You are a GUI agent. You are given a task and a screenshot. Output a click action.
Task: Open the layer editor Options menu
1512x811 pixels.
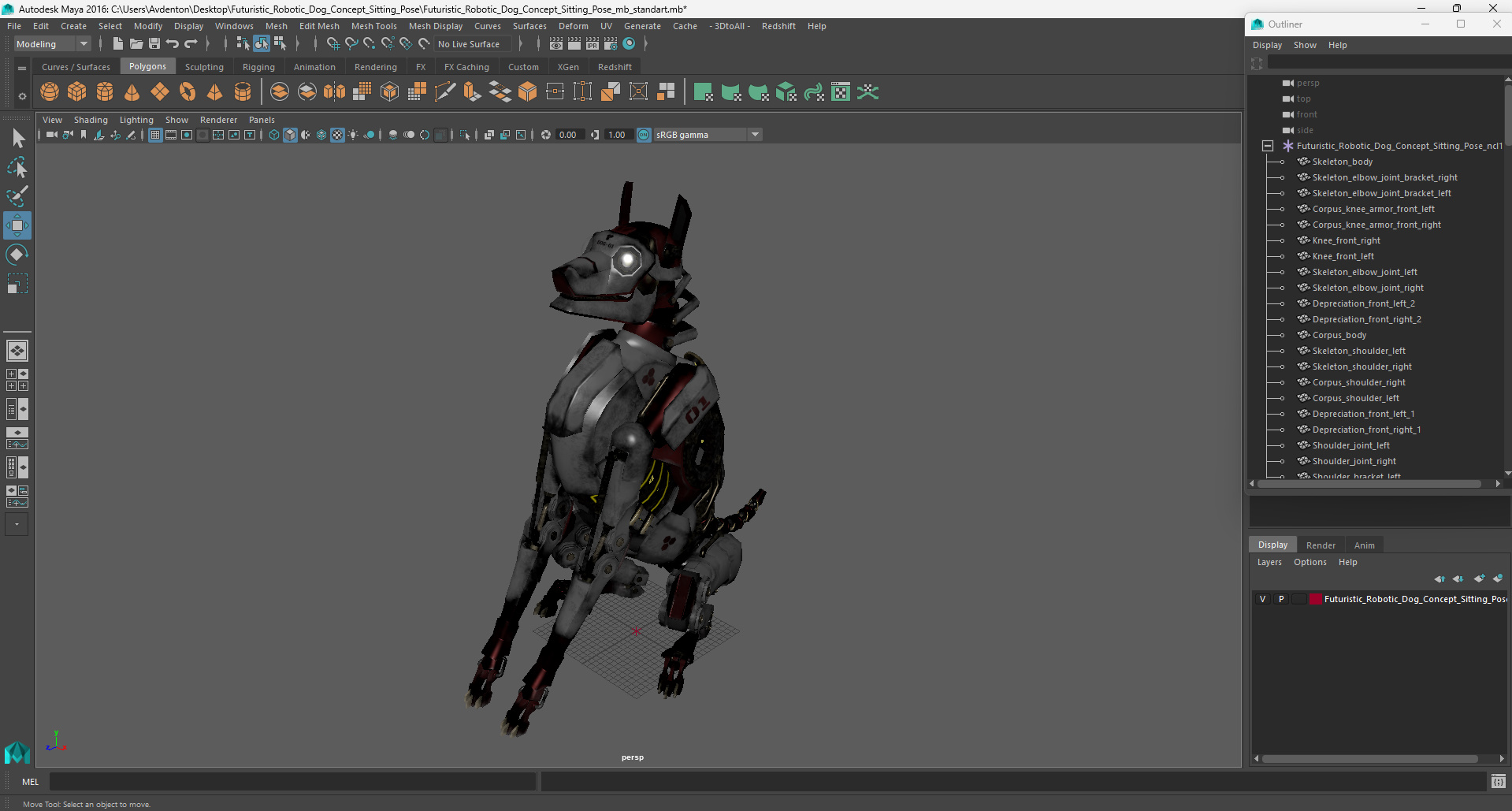(x=1310, y=562)
